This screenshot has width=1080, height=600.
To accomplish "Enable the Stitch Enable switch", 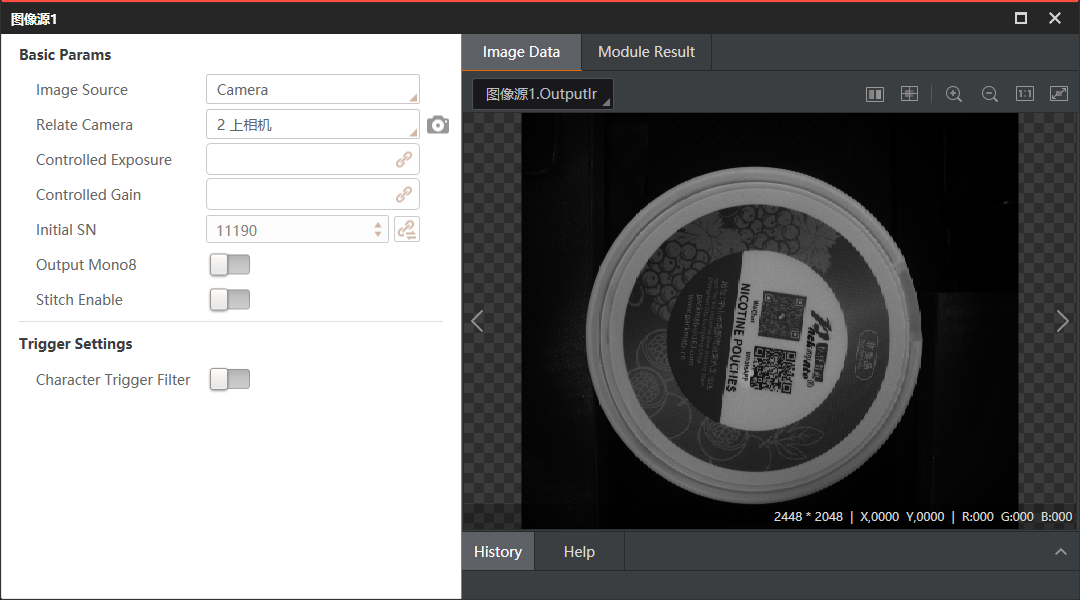I will 230,300.
